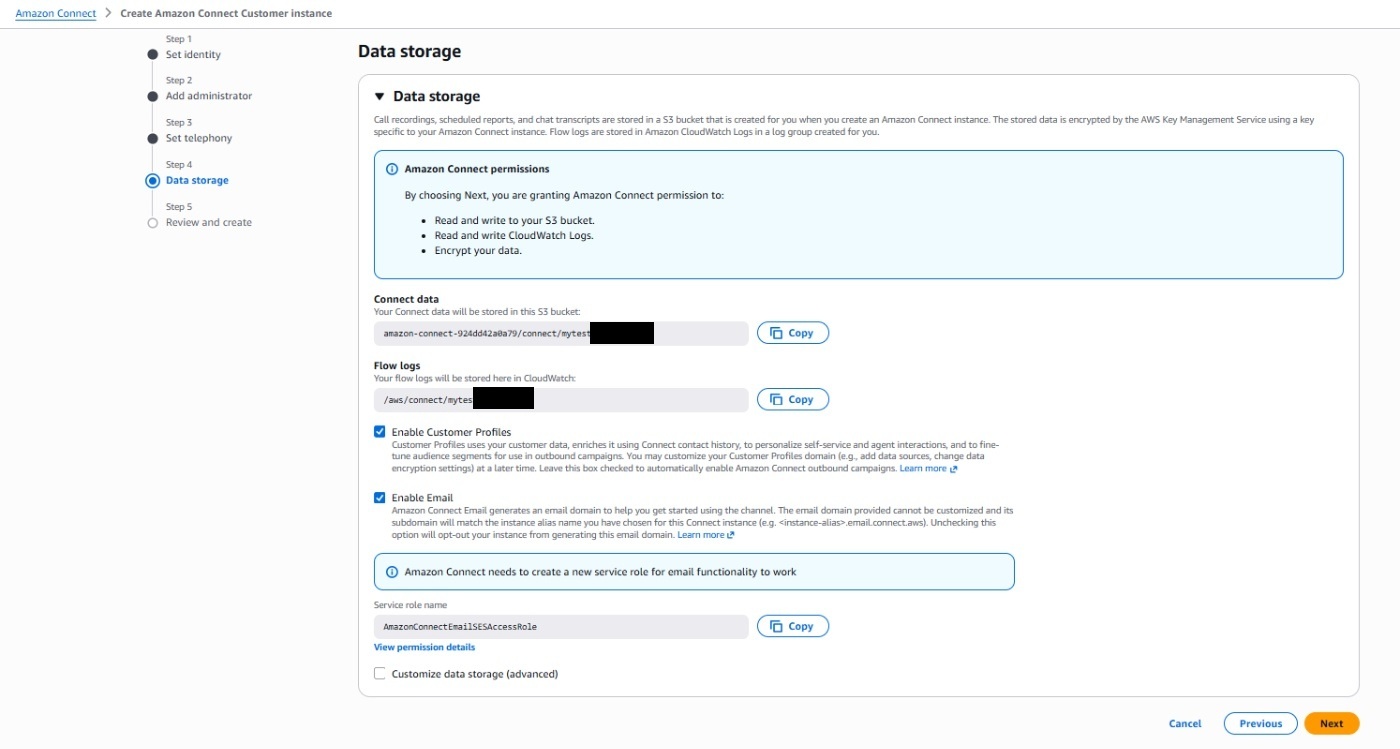The height and width of the screenshot is (749, 1400).
Task: Go to Step 1 Set identity
Action: pyautogui.click(x=193, y=55)
